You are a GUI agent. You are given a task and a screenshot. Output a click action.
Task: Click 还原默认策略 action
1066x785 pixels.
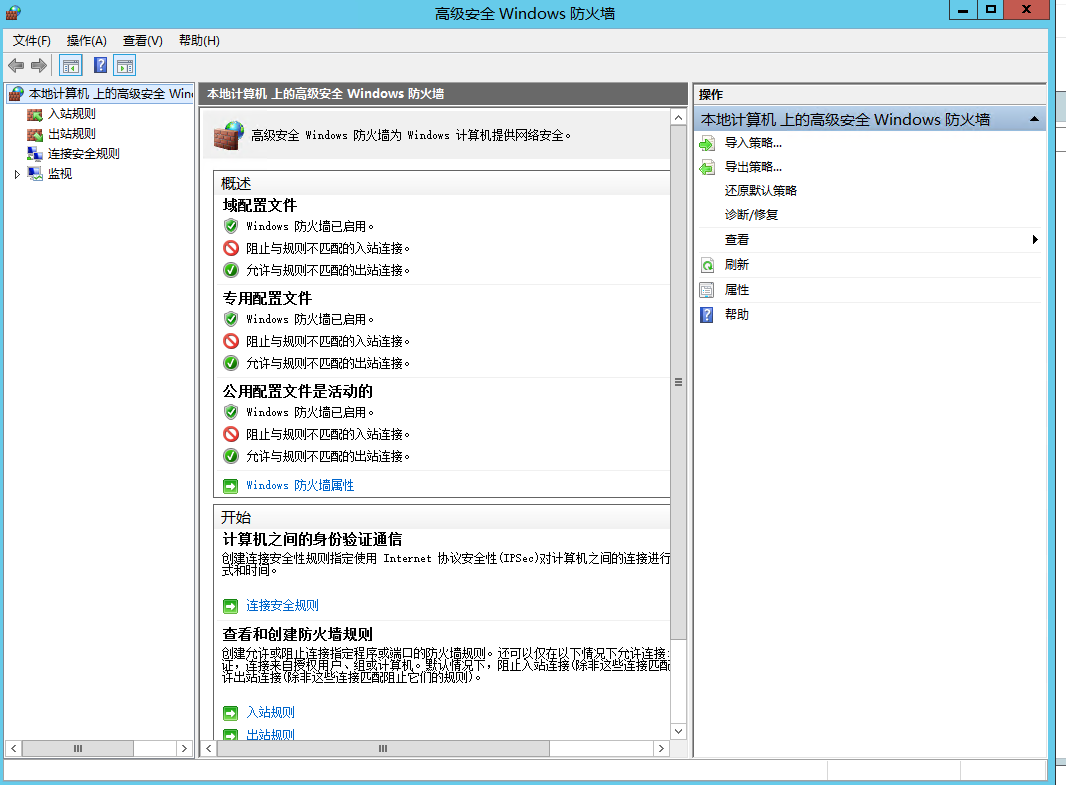coord(760,190)
